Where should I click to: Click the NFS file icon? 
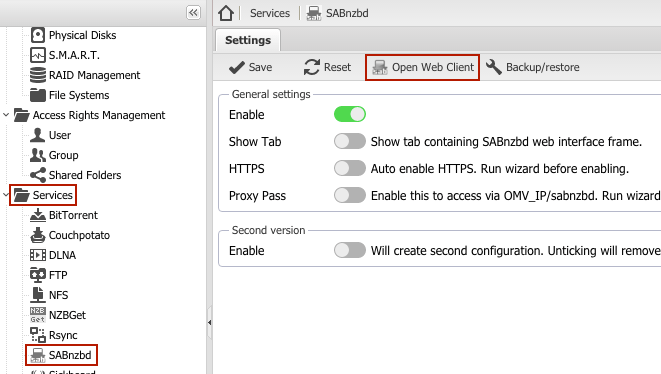pos(38,295)
